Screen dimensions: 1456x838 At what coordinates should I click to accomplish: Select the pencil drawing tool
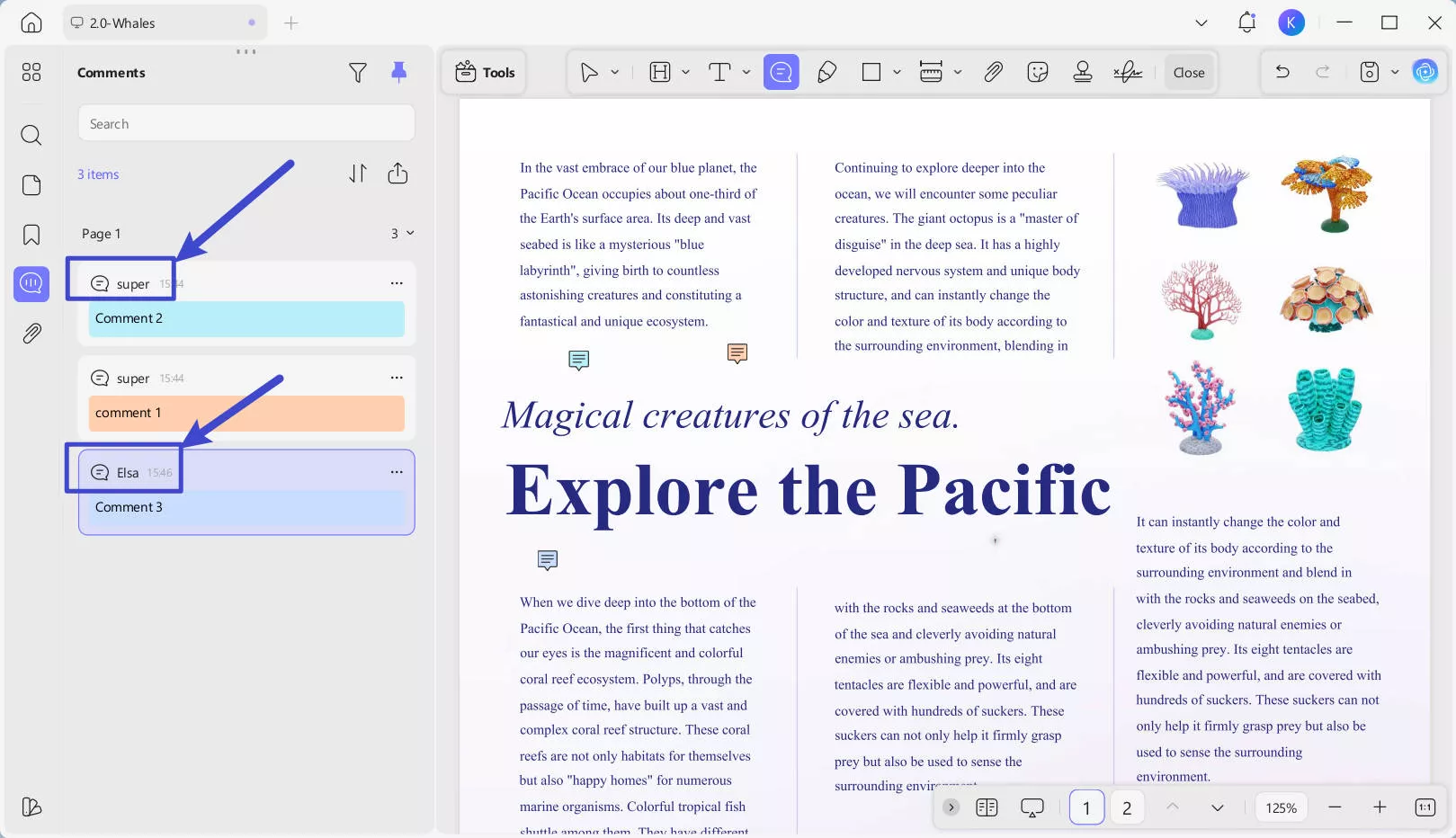(x=826, y=73)
